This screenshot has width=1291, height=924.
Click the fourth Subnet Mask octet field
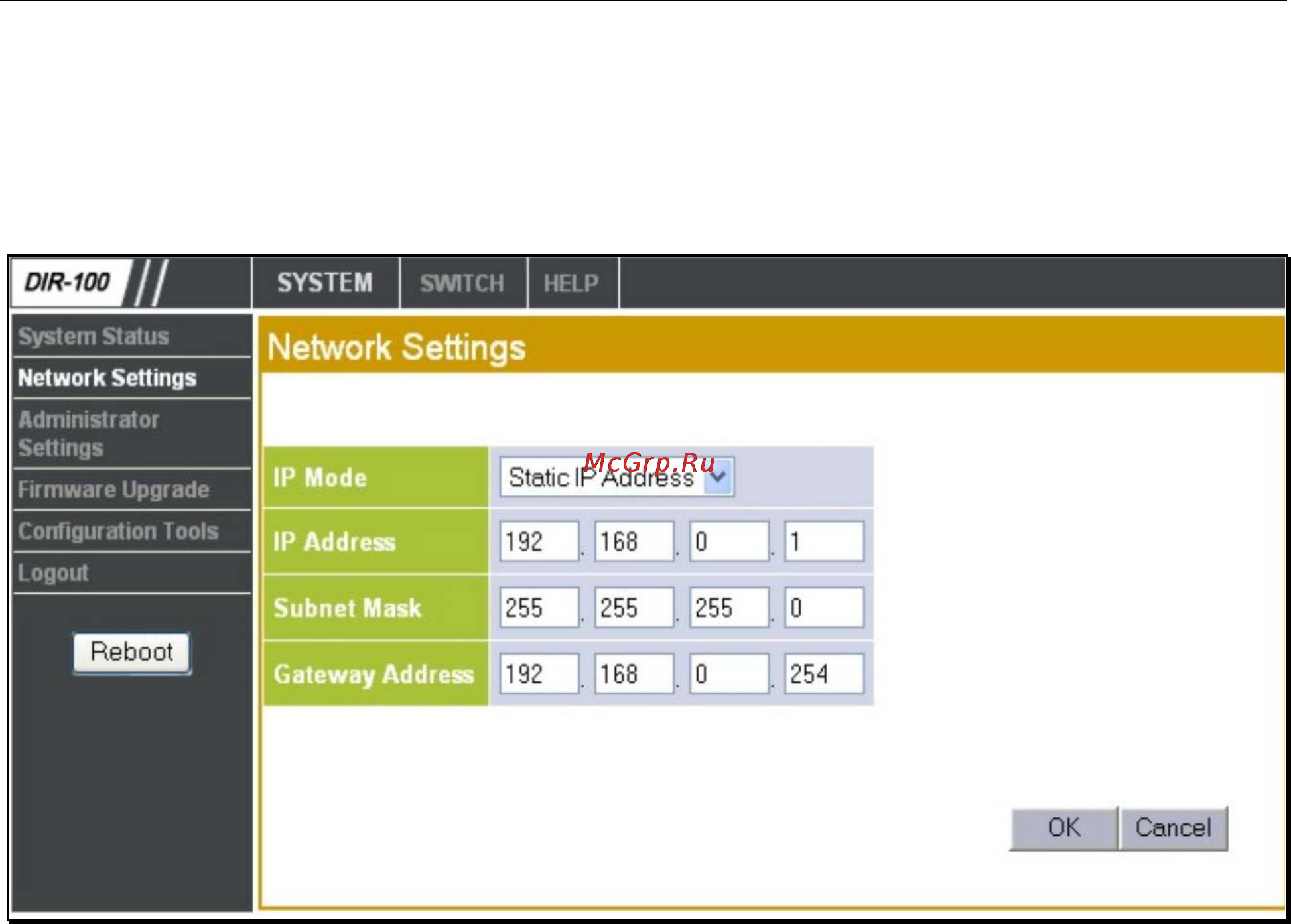[824, 608]
